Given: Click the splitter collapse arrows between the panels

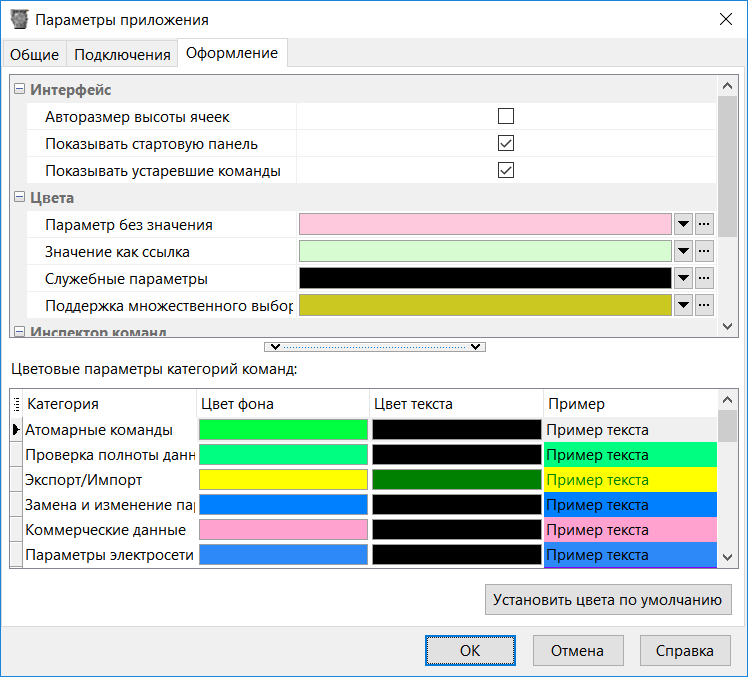Looking at the screenshot, I should (x=374, y=347).
